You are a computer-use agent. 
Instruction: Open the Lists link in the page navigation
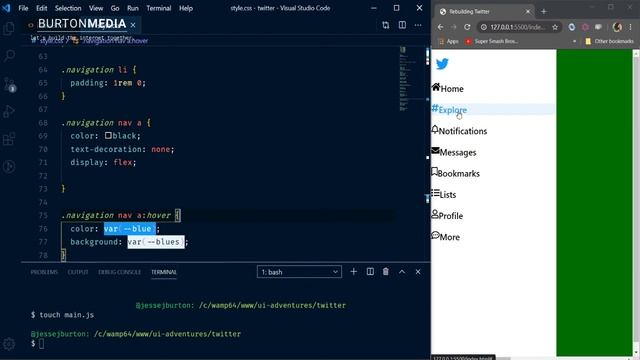pyautogui.click(x=444, y=194)
